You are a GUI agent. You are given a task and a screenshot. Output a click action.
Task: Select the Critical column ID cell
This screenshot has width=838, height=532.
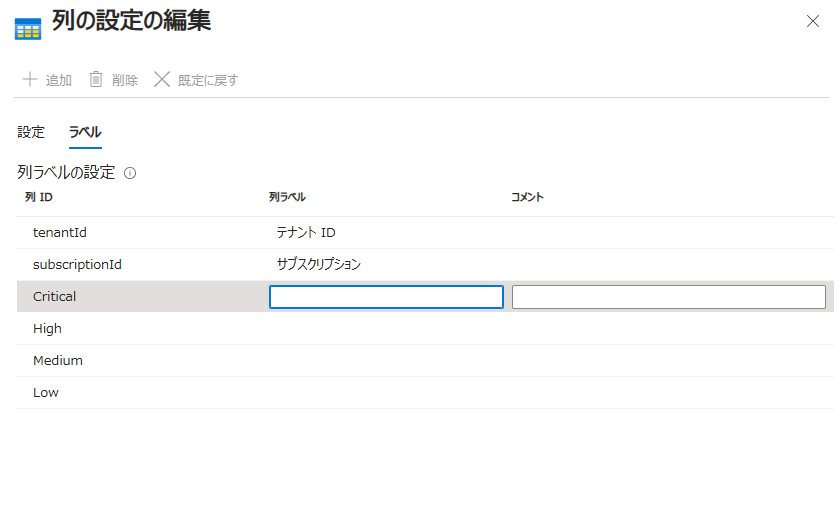point(55,297)
